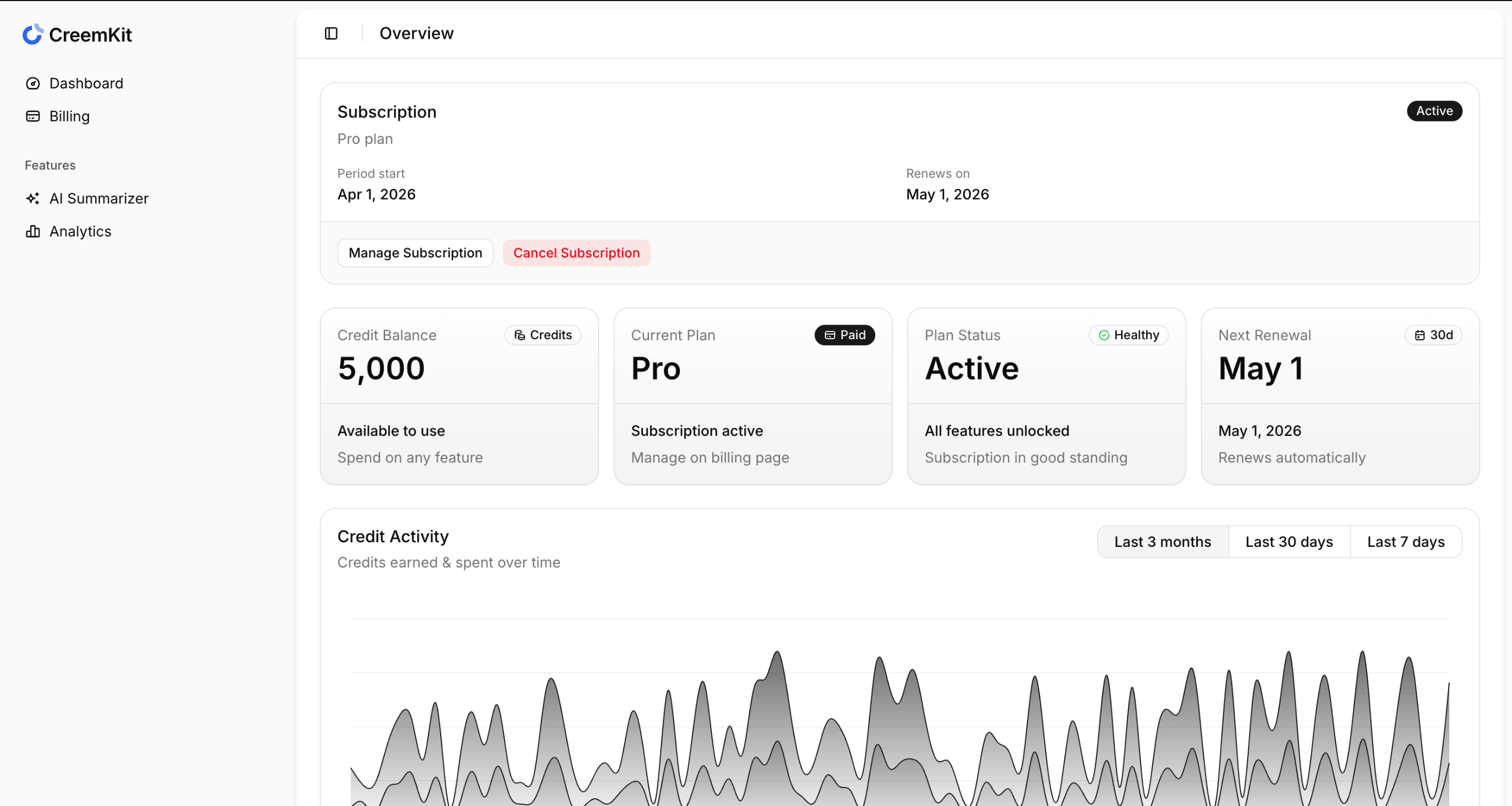Select the AI Summarizer sparkles icon
This screenshot has height=806, width=1512.
pyautogui.click(x=33, y=198)
